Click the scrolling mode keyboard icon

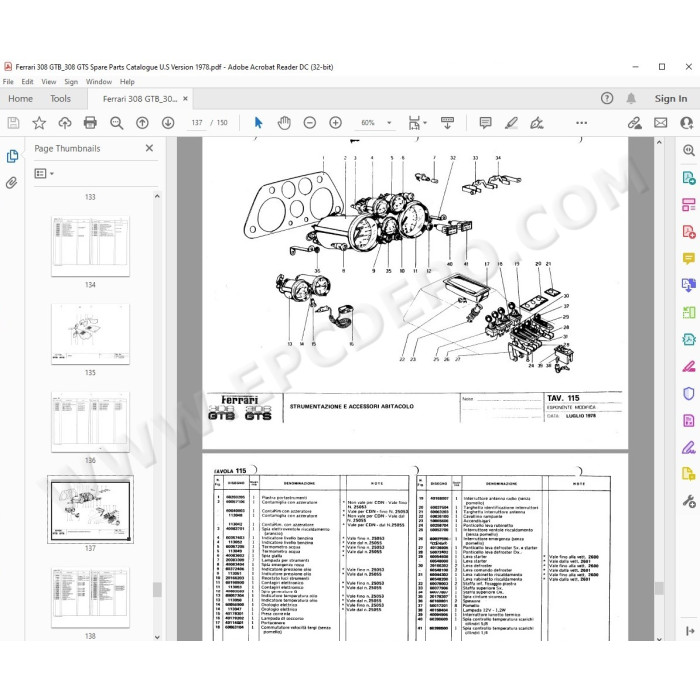click(x=447, y=123)
